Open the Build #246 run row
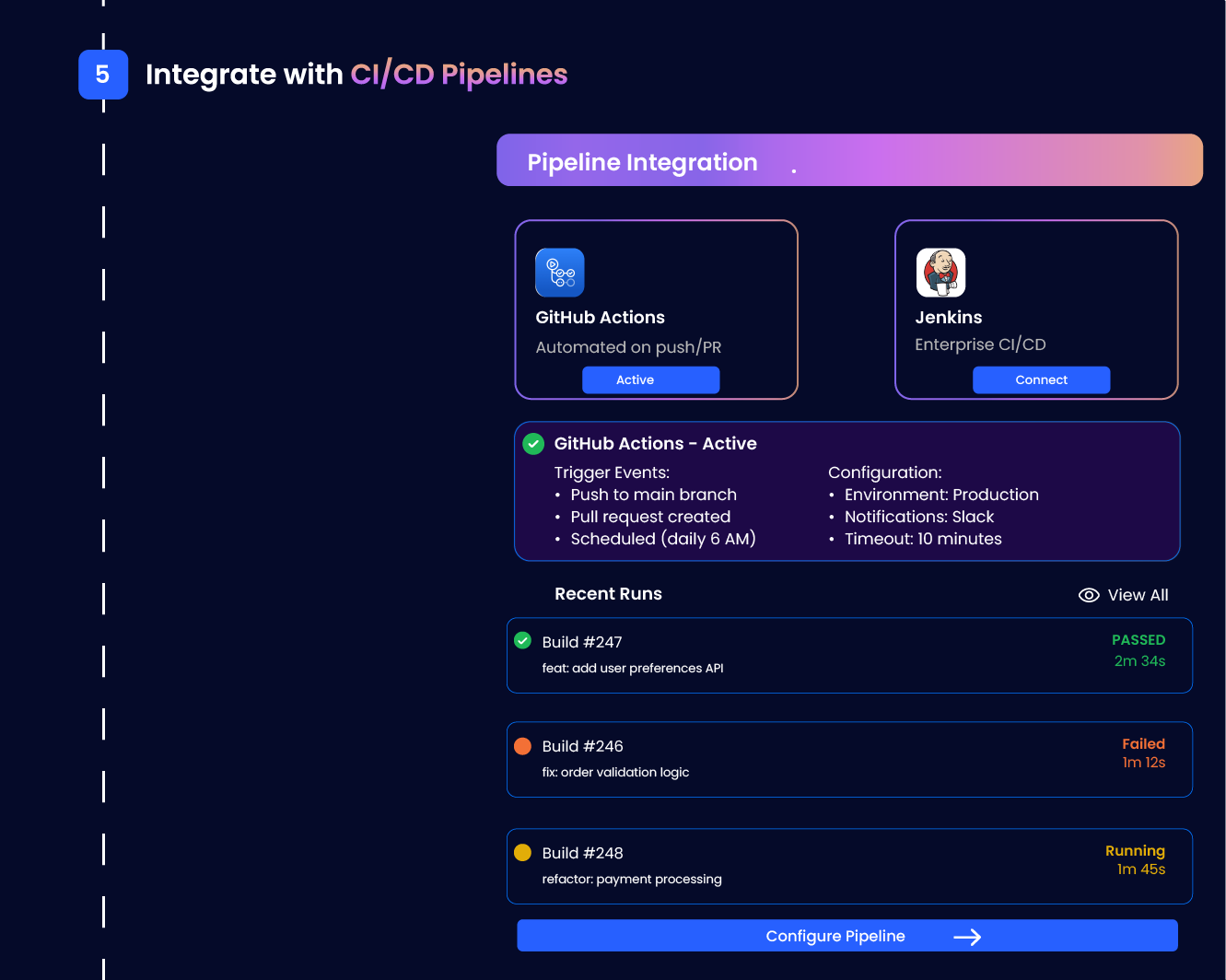 coord(849,760)
